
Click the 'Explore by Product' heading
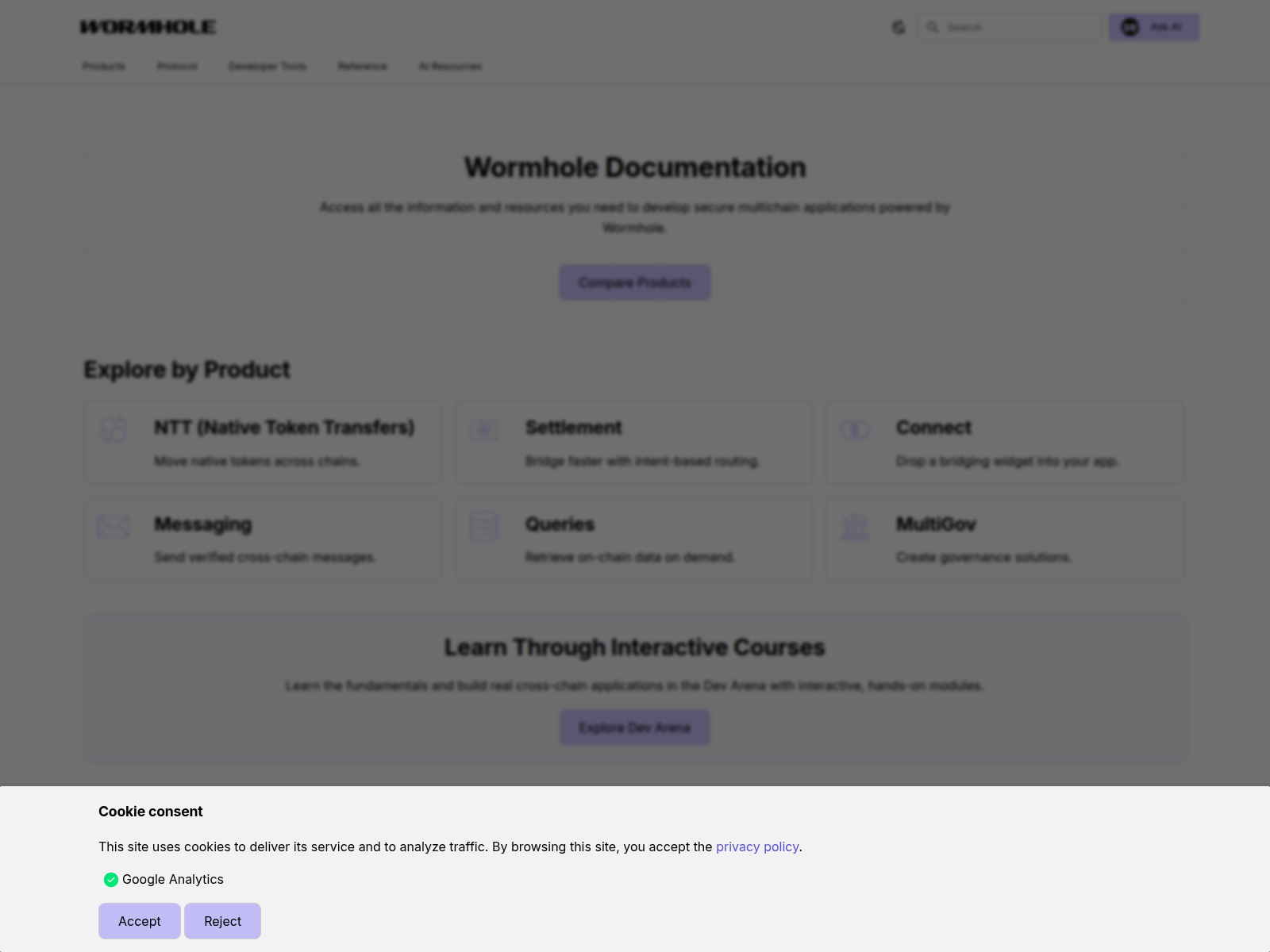(x=187, y=370)
